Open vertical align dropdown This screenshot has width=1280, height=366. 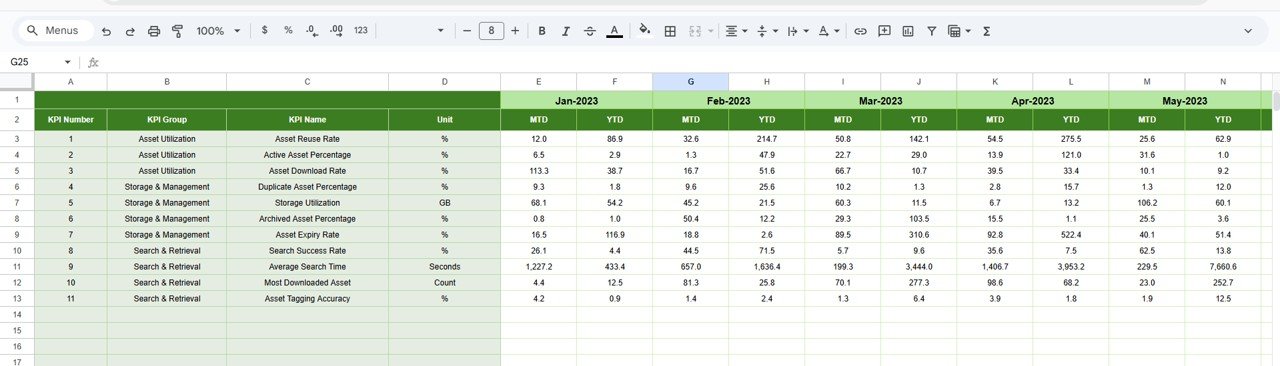(x=767, y=31)
